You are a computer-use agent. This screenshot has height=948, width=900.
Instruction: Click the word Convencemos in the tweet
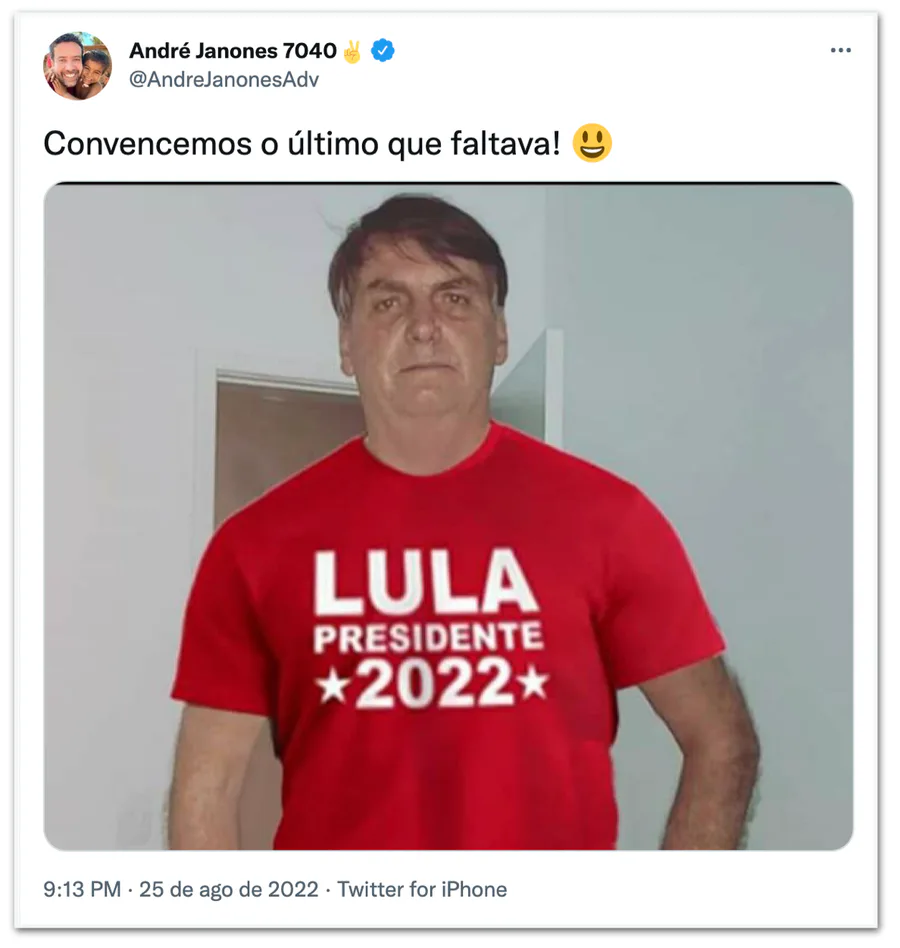click(x=147, y=144)
